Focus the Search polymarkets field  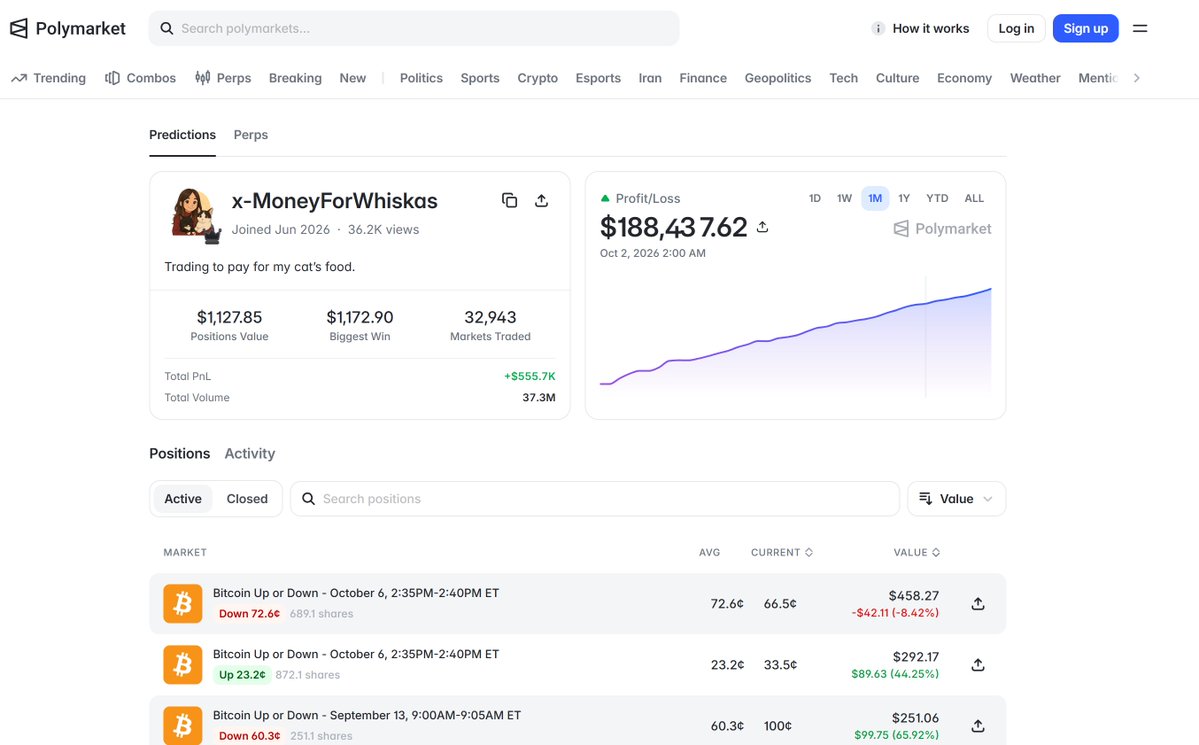414,28
